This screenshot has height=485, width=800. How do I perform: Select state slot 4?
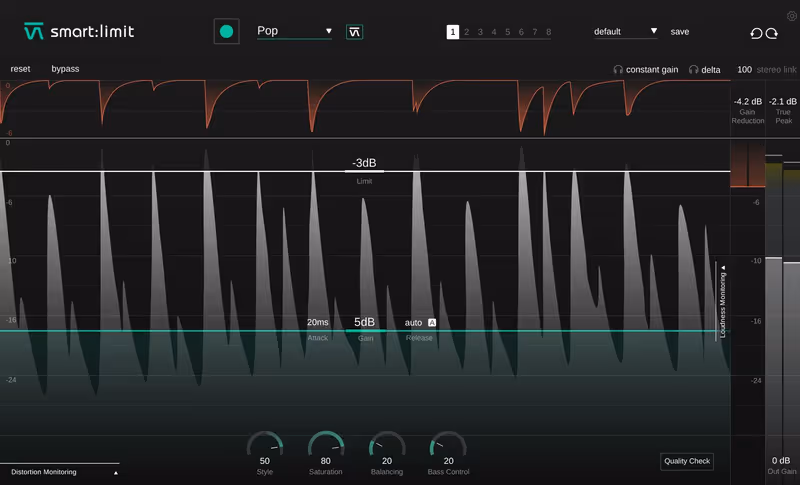click(x=494, y=32)
